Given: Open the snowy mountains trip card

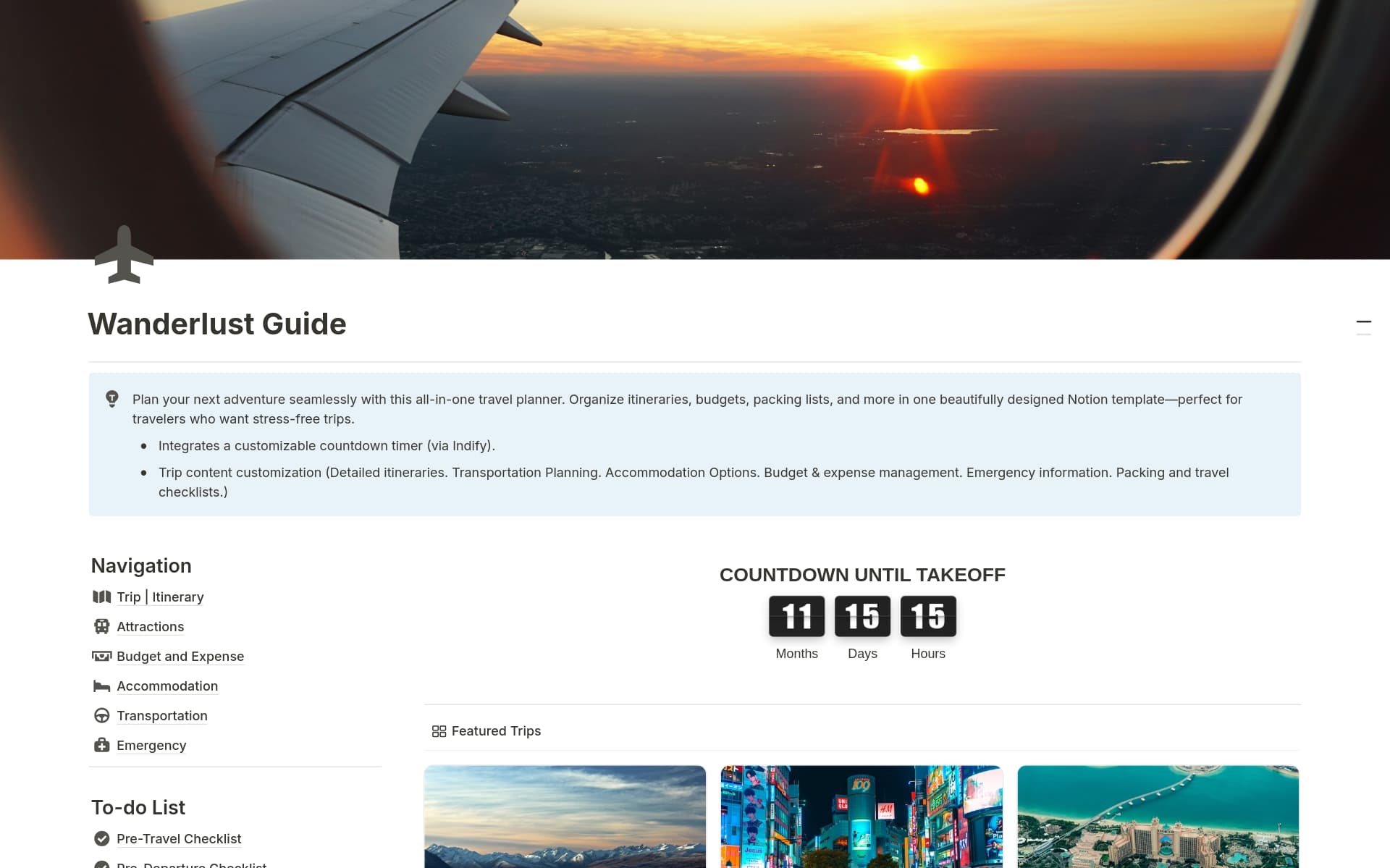Looking at the screenshot, I should [565, 817].
